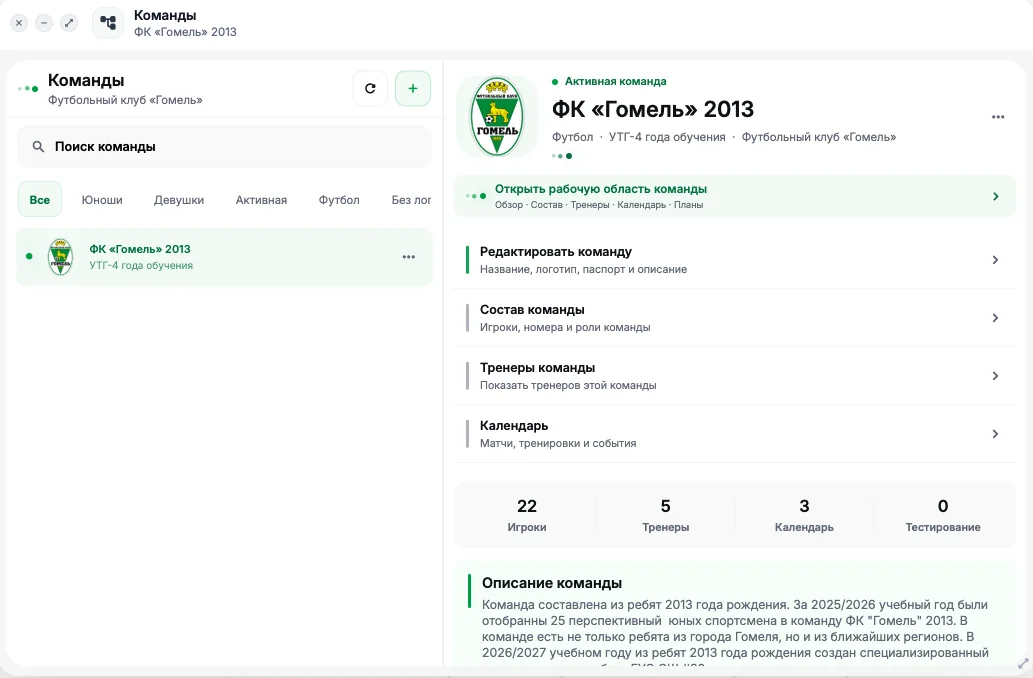This screenshot has height=678, width=1033.
Task: Click the refresh teams icon button
Action: 370,88
